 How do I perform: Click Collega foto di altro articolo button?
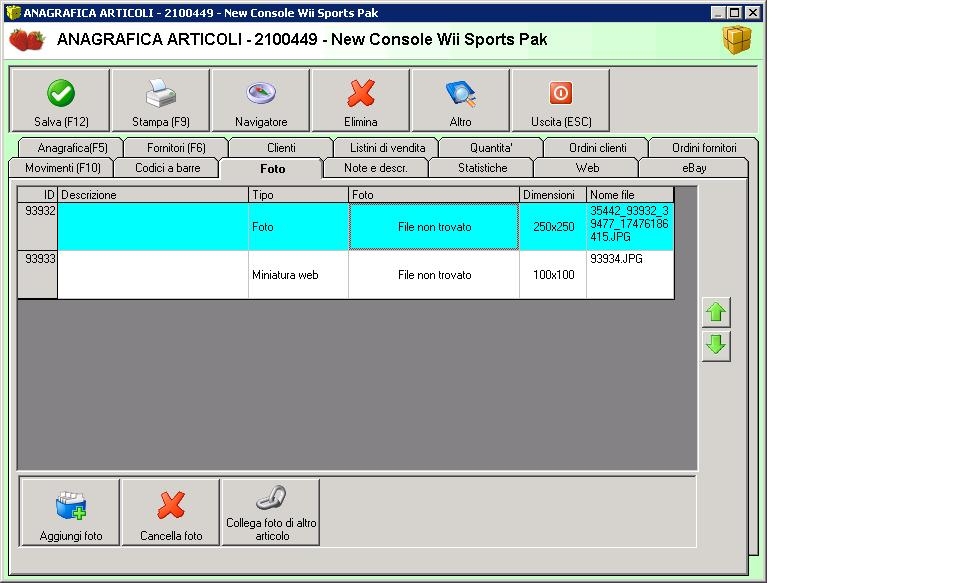271,513
